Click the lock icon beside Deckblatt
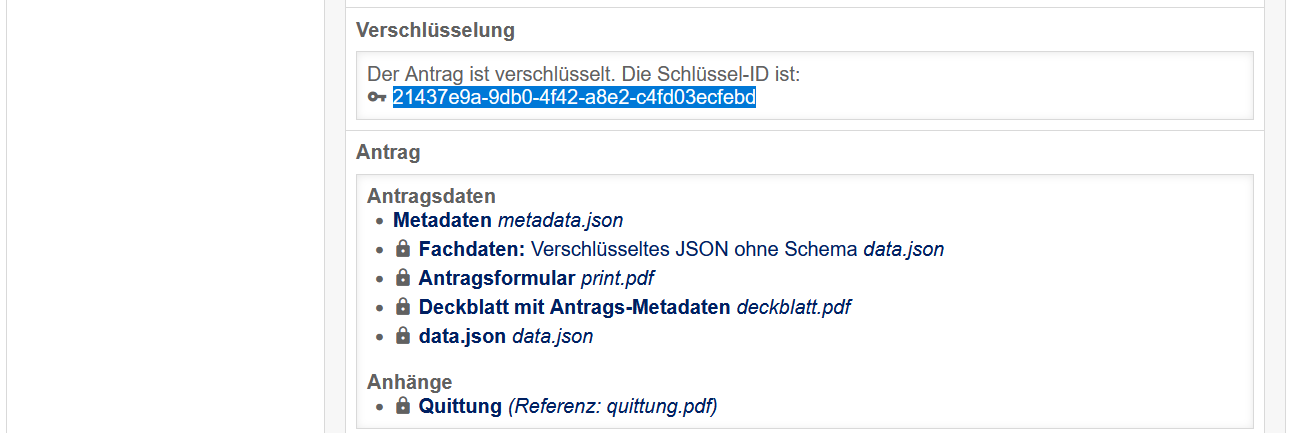This screenshot has width=1294, height=433. point(403,306)
